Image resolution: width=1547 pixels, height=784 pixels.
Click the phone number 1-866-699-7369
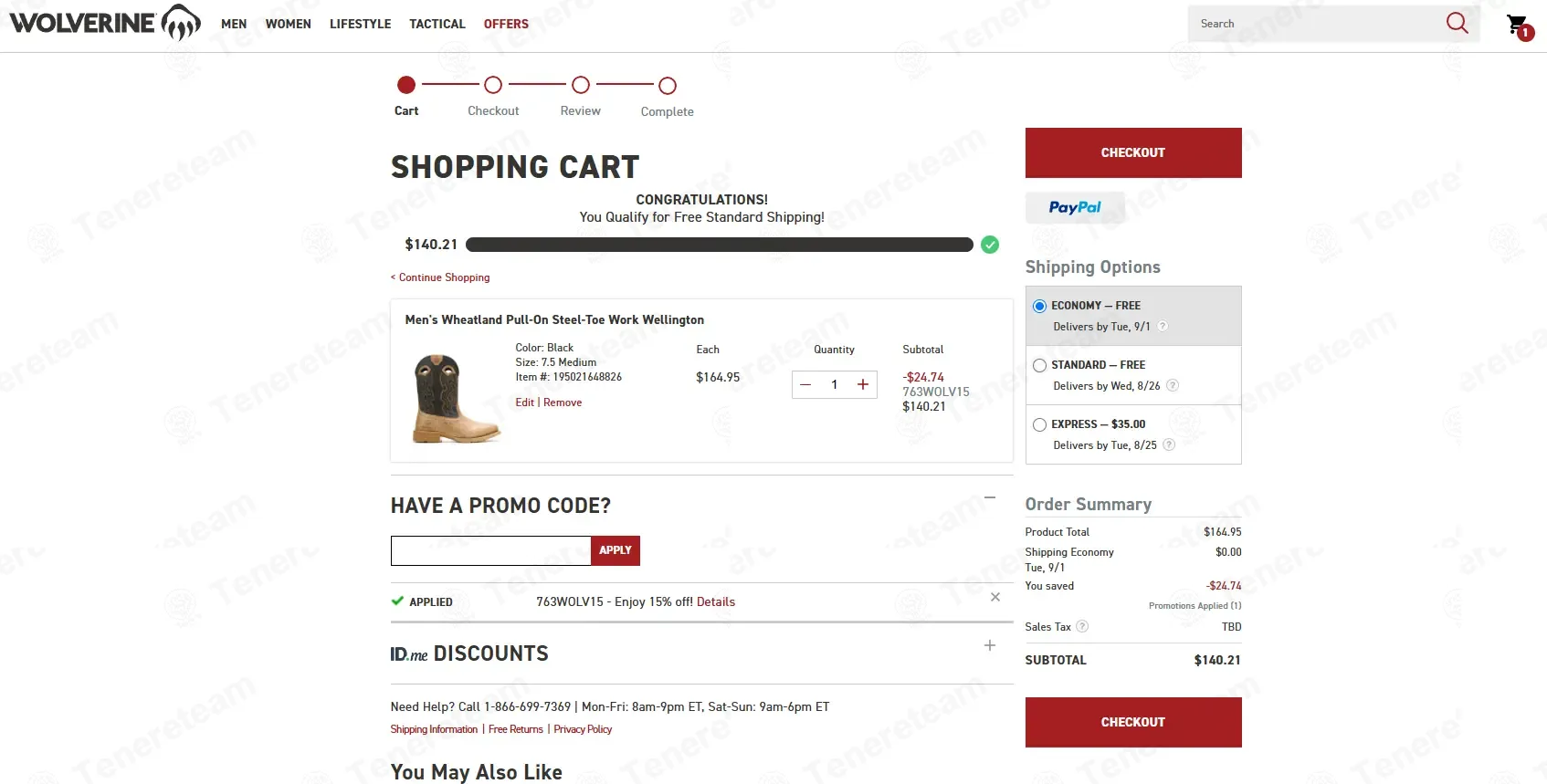click(x=527, y=706)
